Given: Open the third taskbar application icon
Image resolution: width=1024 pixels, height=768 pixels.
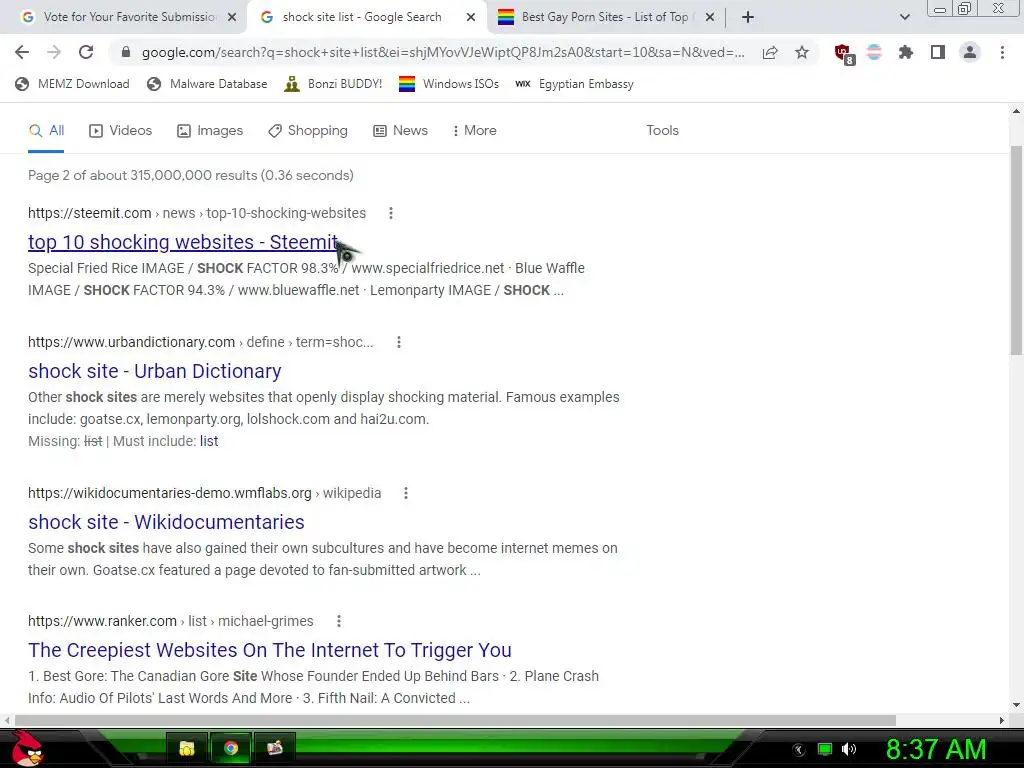Looking at the screenshot, I should (x=275, y=748).
